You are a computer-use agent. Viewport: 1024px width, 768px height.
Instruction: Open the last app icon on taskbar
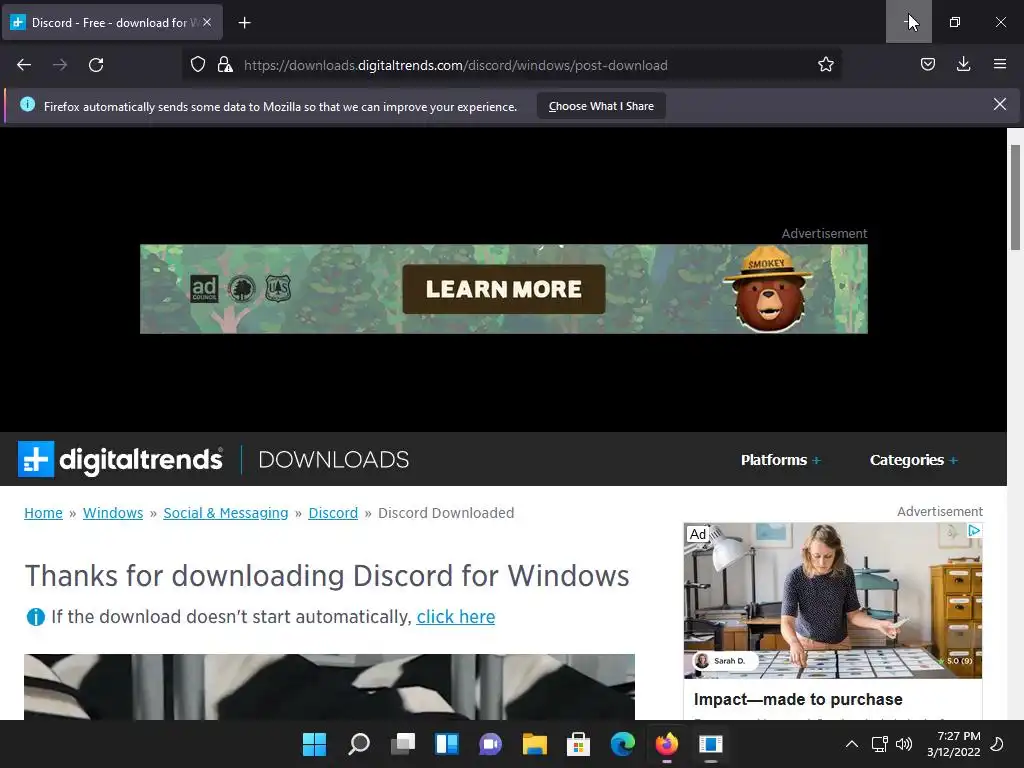(x=711, y=744)
